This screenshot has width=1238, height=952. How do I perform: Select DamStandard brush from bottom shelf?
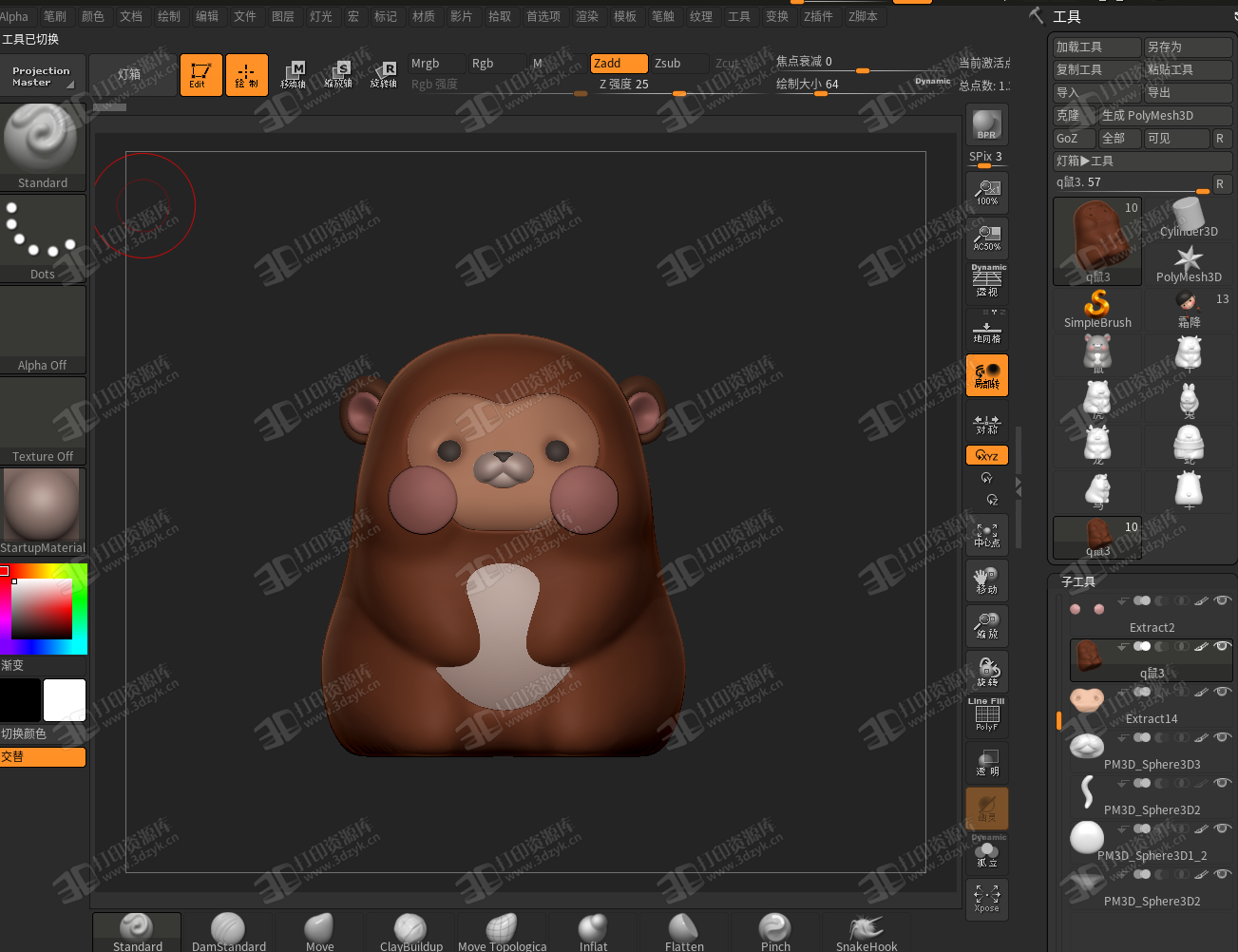228,932
